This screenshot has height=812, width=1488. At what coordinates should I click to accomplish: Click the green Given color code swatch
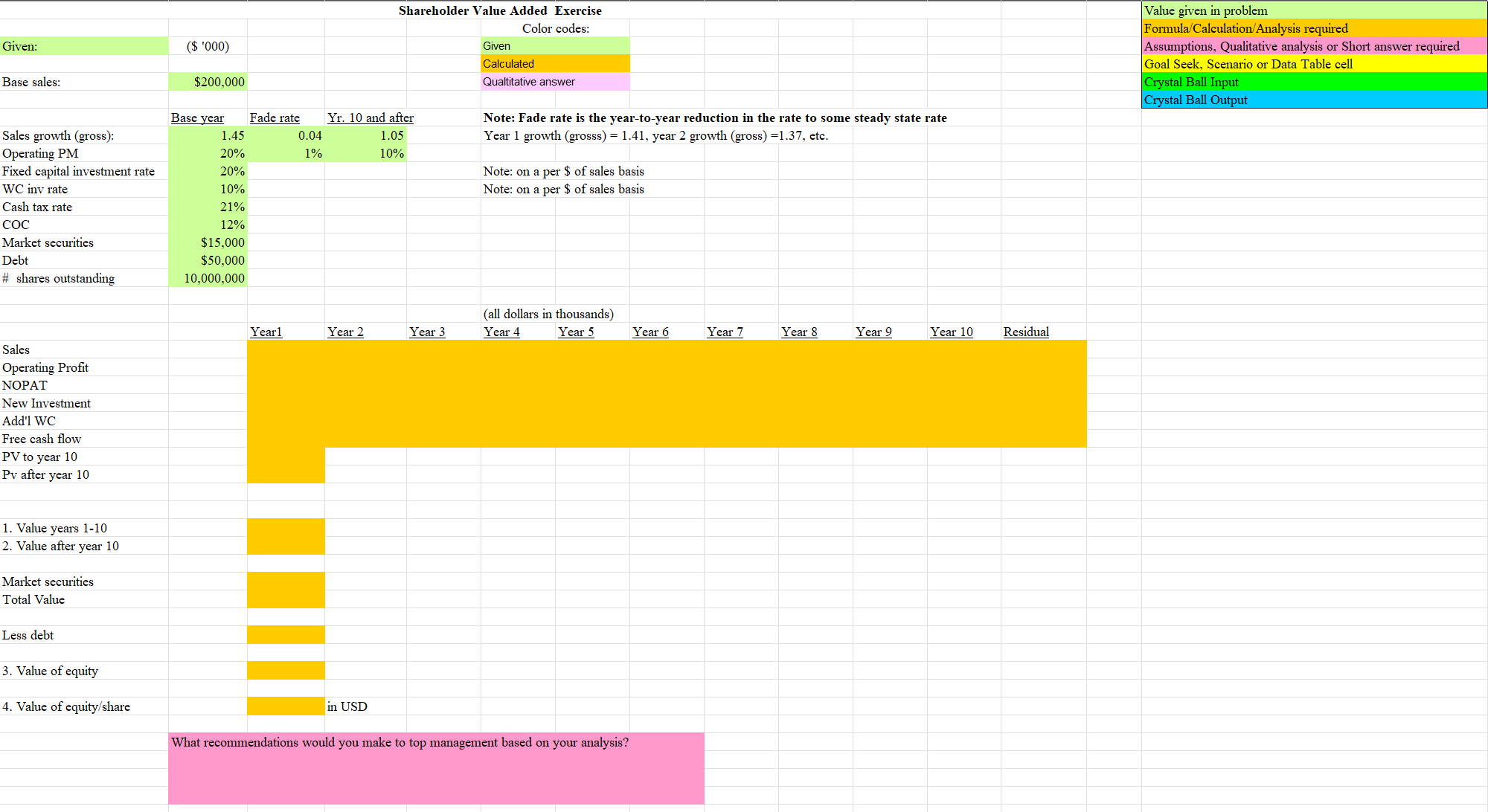point(555,46)
